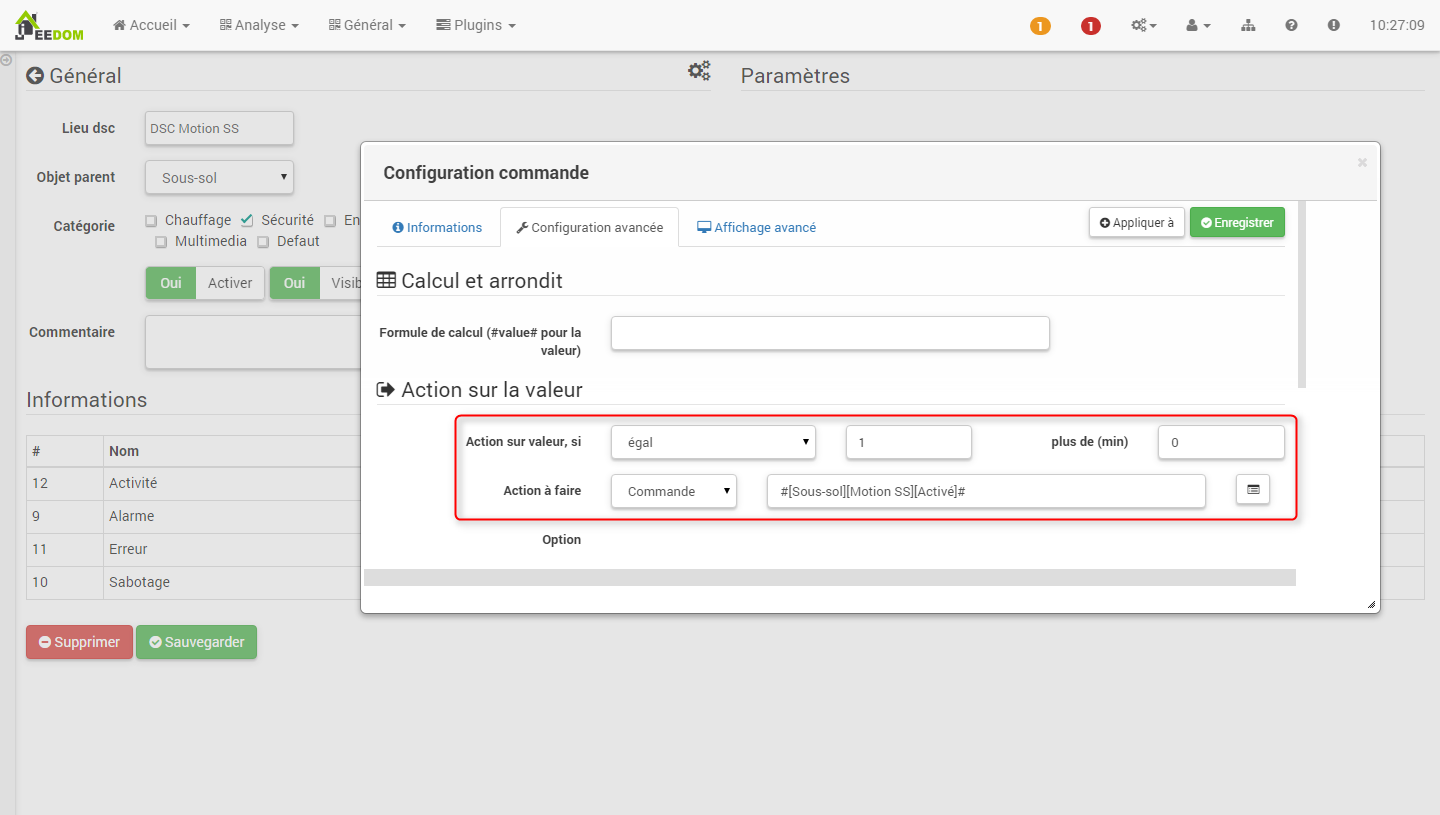Select the Configuration avancée tab
Image resolution: width=1440 pixels, height=815 pixels.
[x=589, y=227]
